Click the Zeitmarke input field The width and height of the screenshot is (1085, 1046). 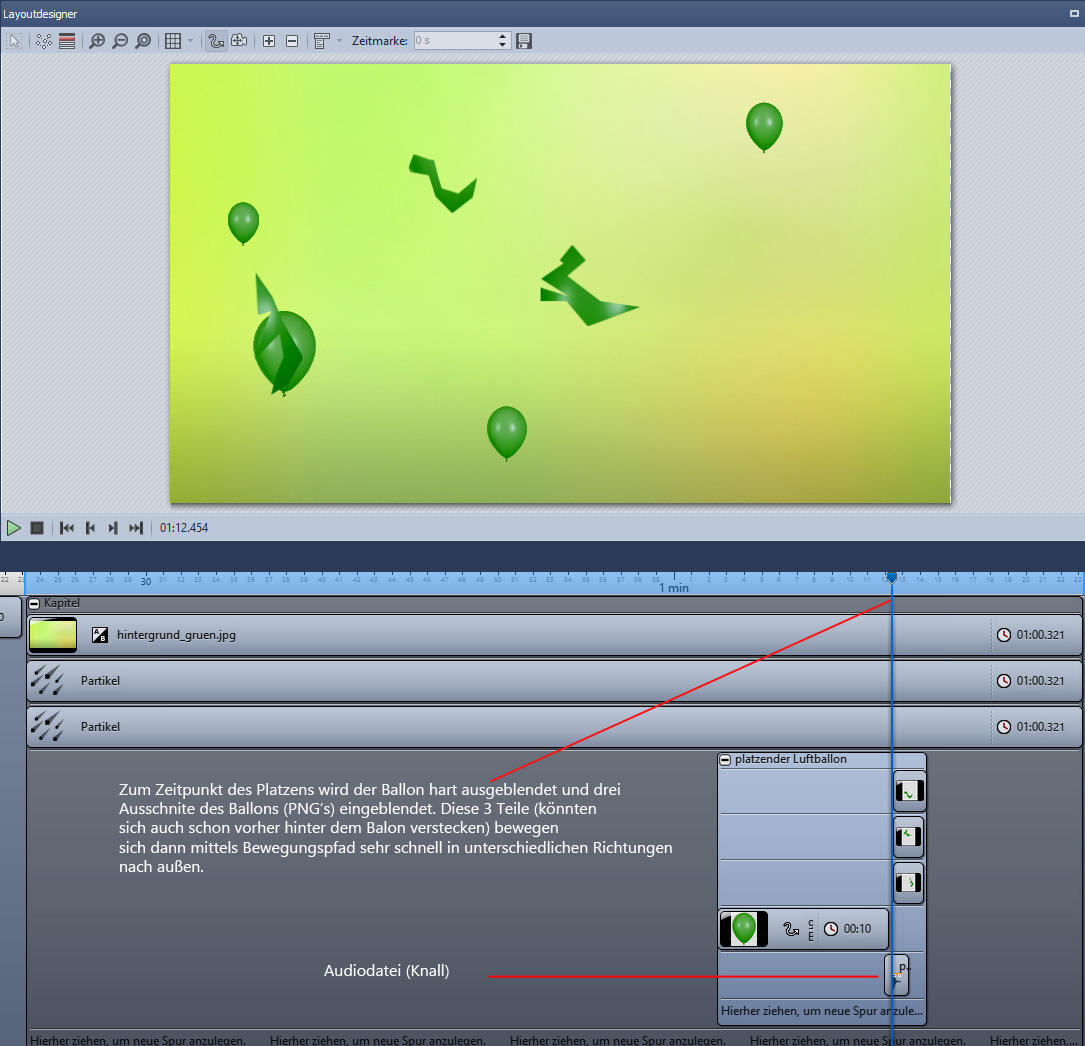[455, 41]
